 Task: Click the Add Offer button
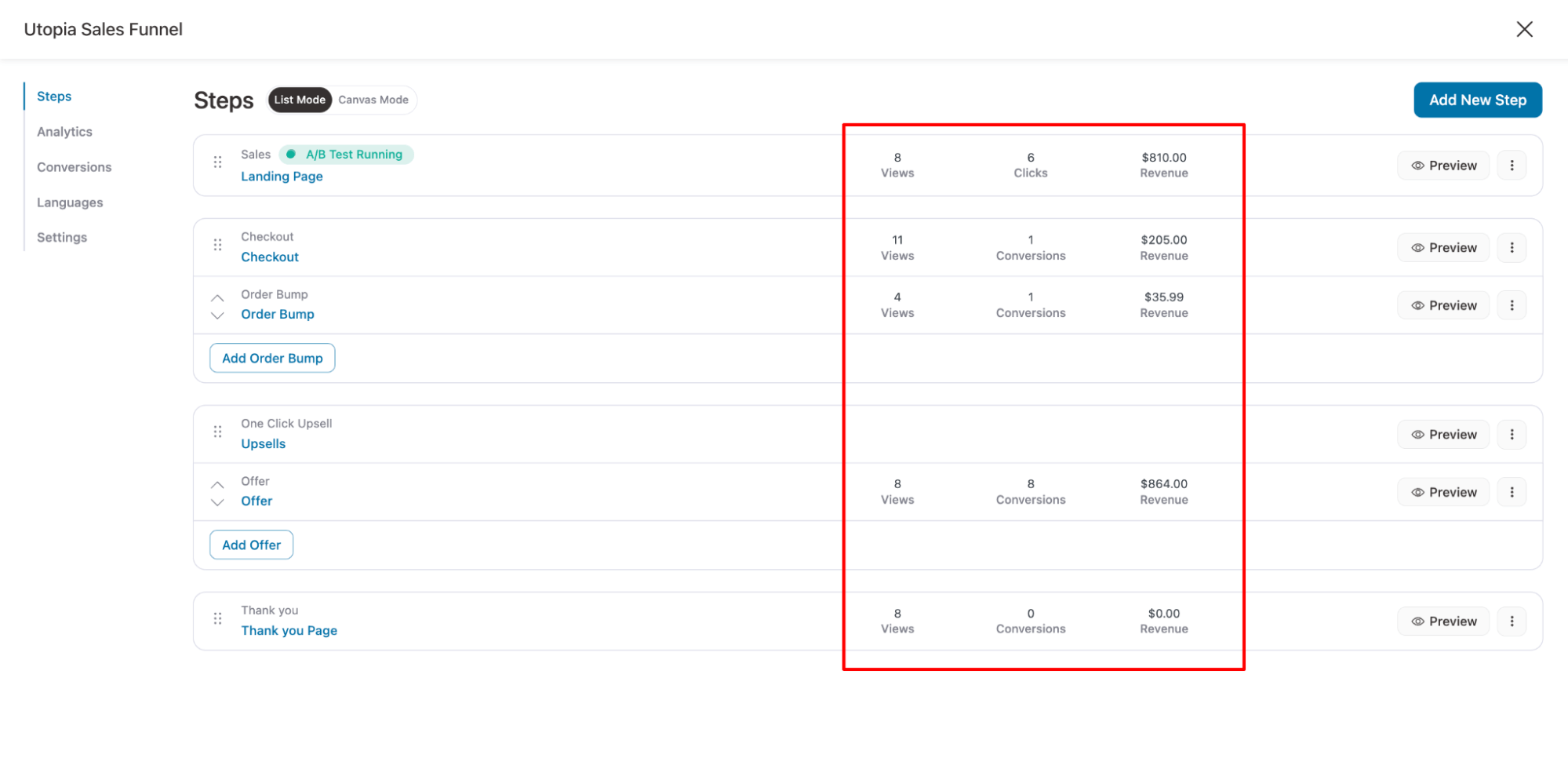click(x=251, y=545)
